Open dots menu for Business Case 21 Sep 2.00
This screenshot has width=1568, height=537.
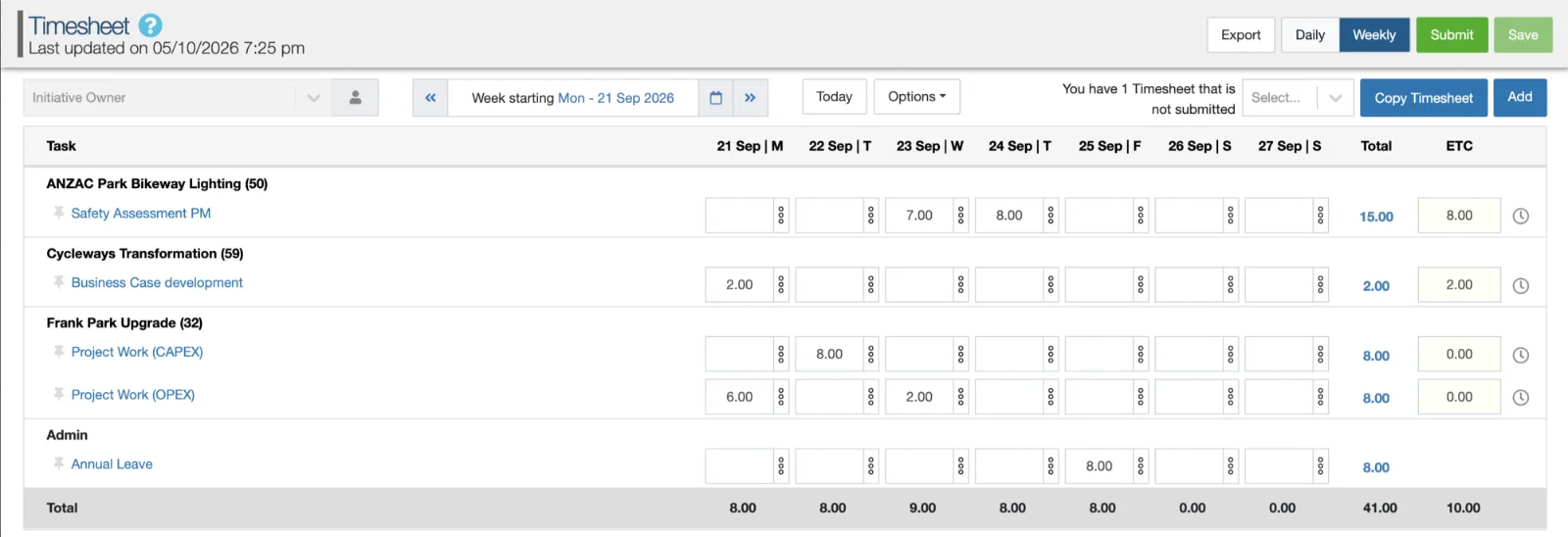[781, 285]
